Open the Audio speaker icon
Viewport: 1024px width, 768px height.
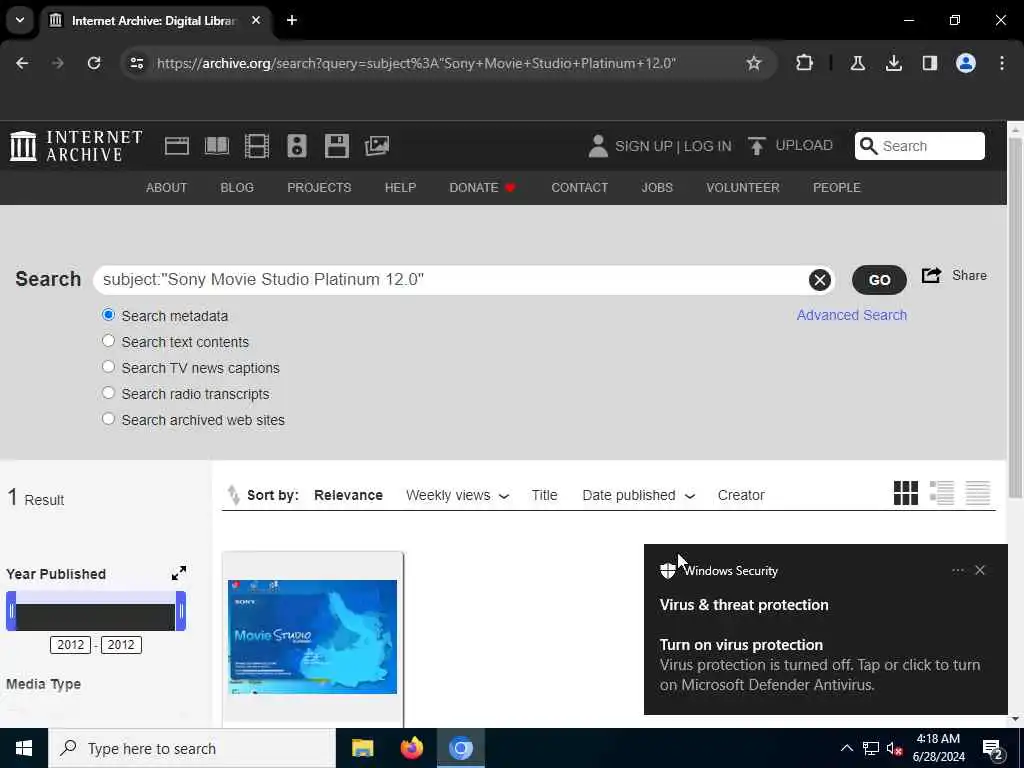(x=296, y=146)
